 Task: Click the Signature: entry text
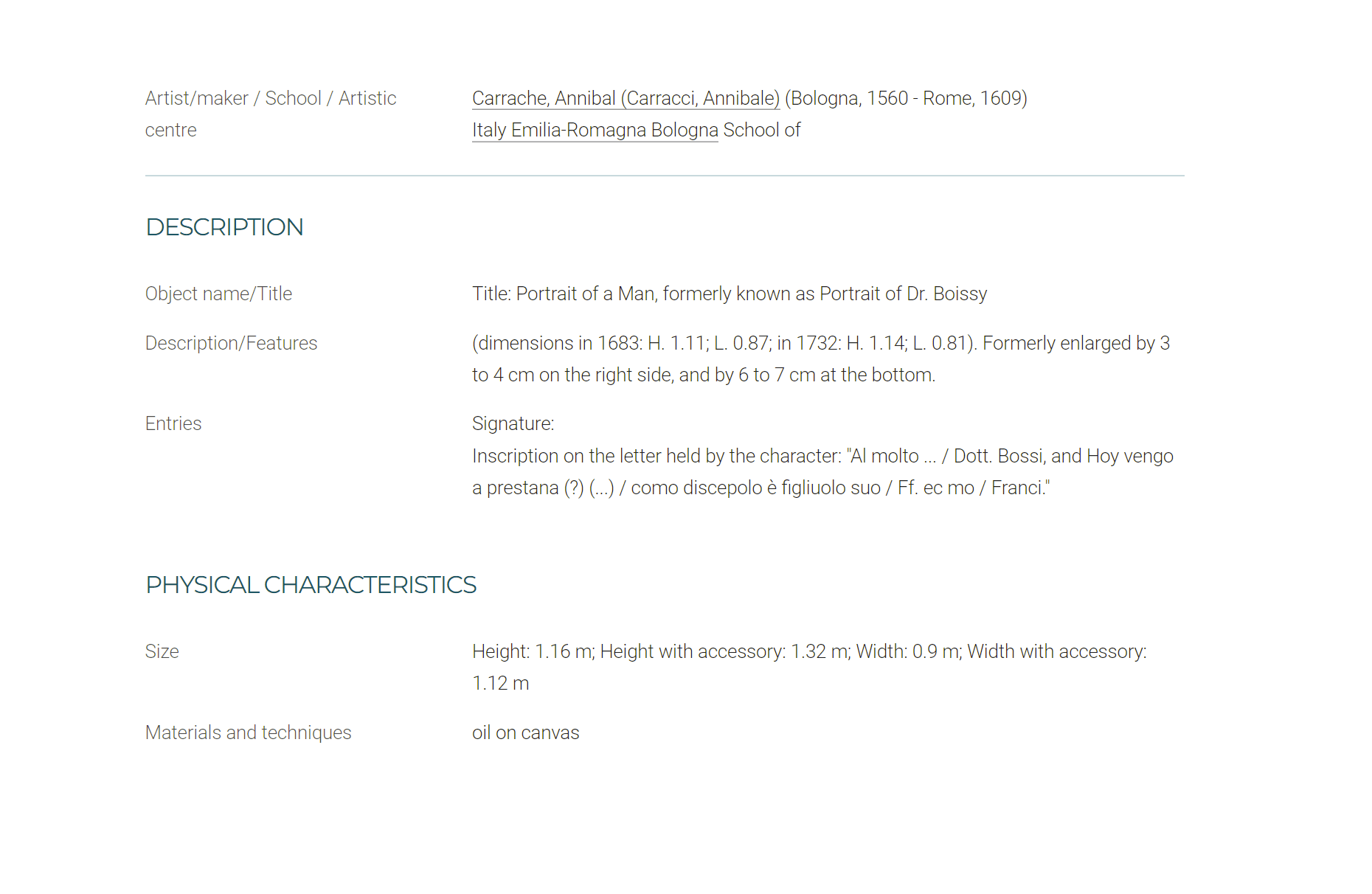[513, 423]
